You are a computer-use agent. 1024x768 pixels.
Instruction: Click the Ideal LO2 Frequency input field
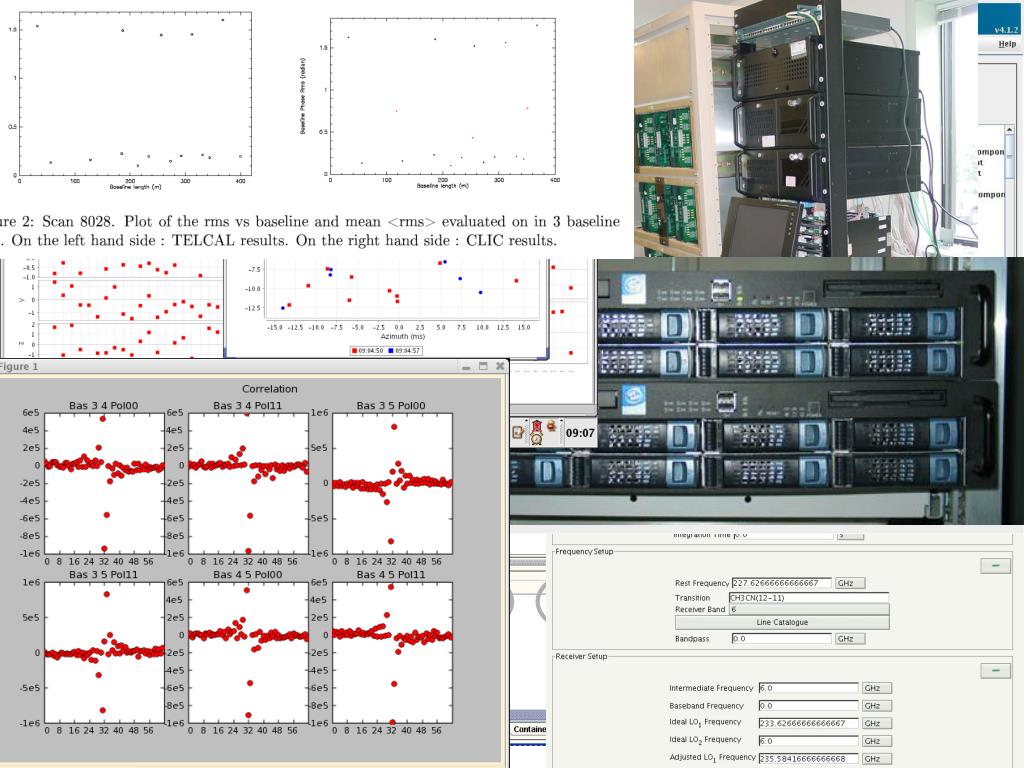pos(808,741)
